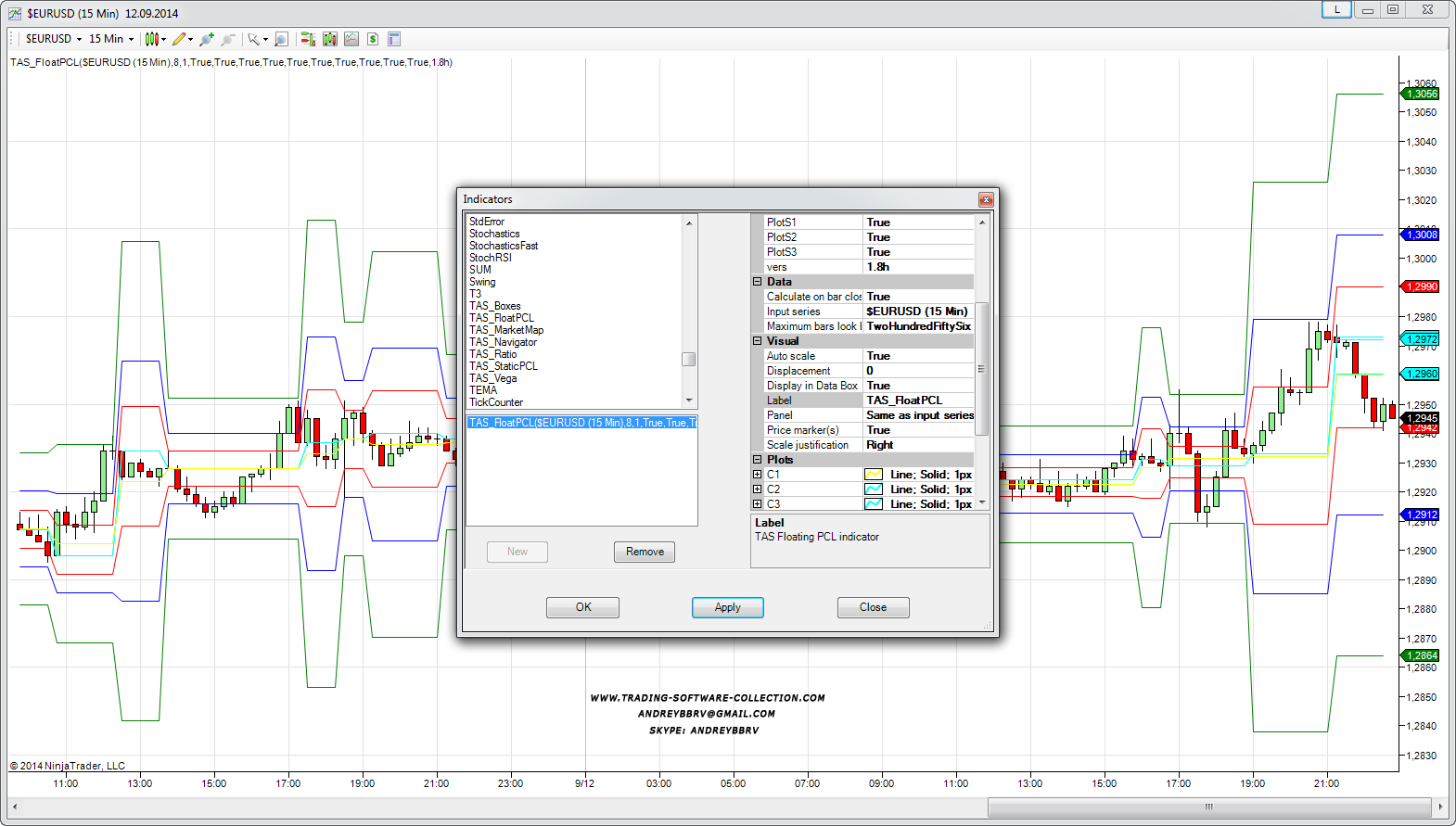The image size is (1456, 826).
Task: Open the $EURUSD instrument dropdown
Action: click(54, 39)
